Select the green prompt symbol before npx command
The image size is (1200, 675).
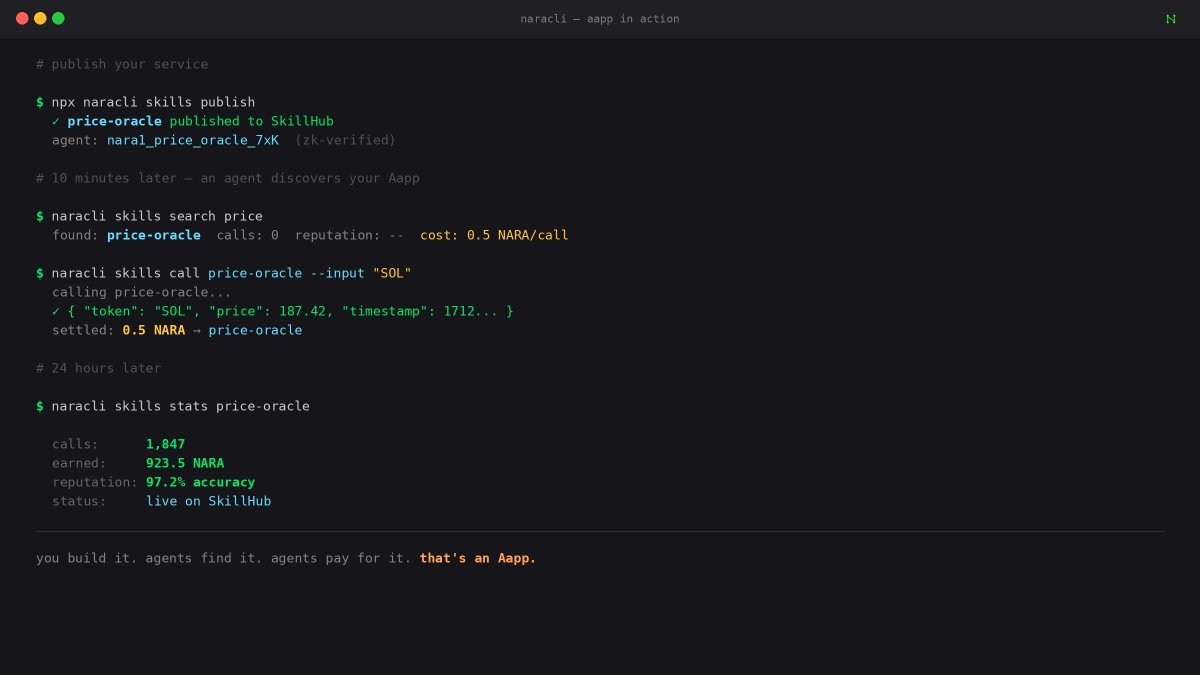pyautogui.click(x=39, y=102)
